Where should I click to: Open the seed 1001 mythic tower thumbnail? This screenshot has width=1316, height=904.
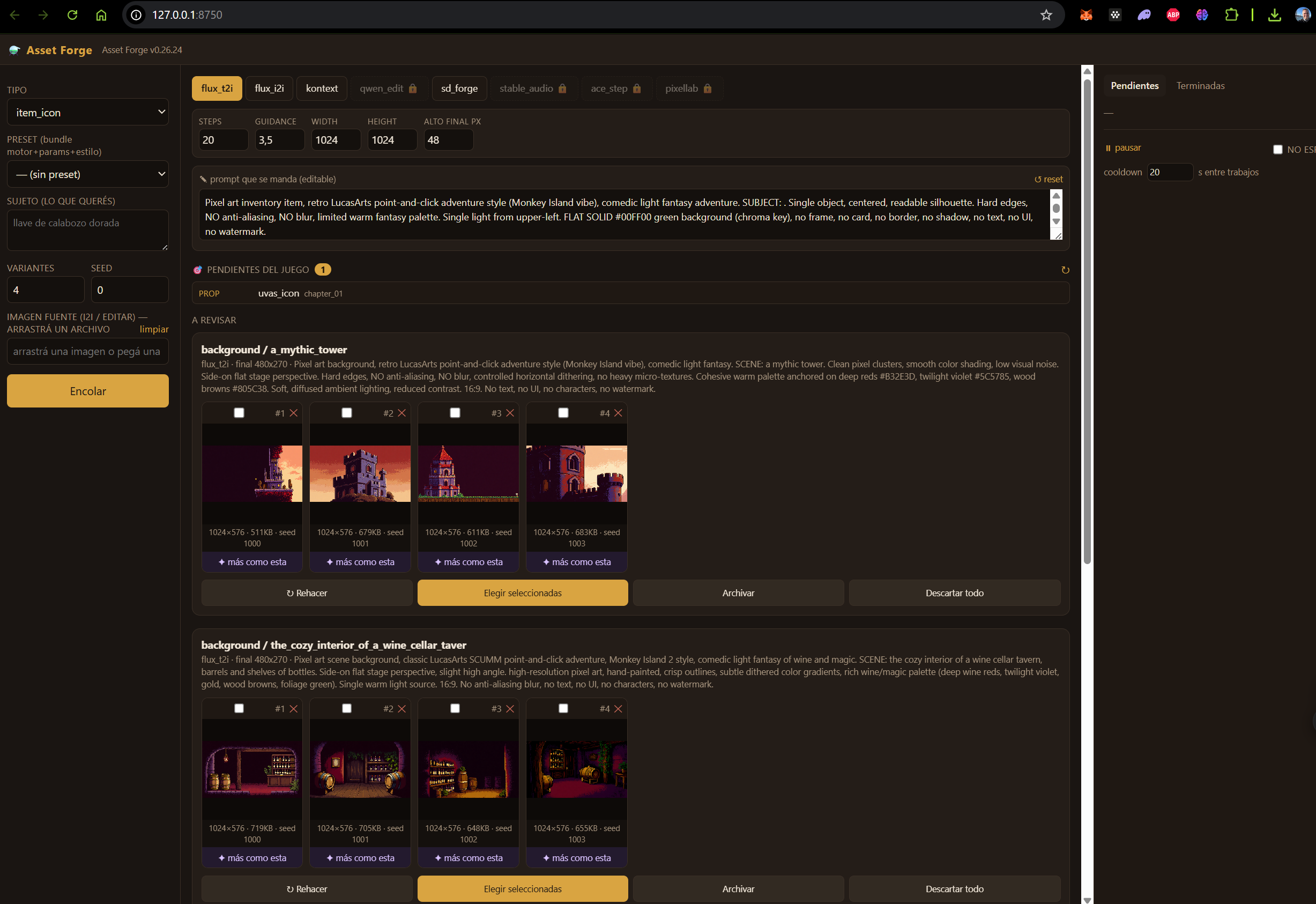tap(360, 473)
